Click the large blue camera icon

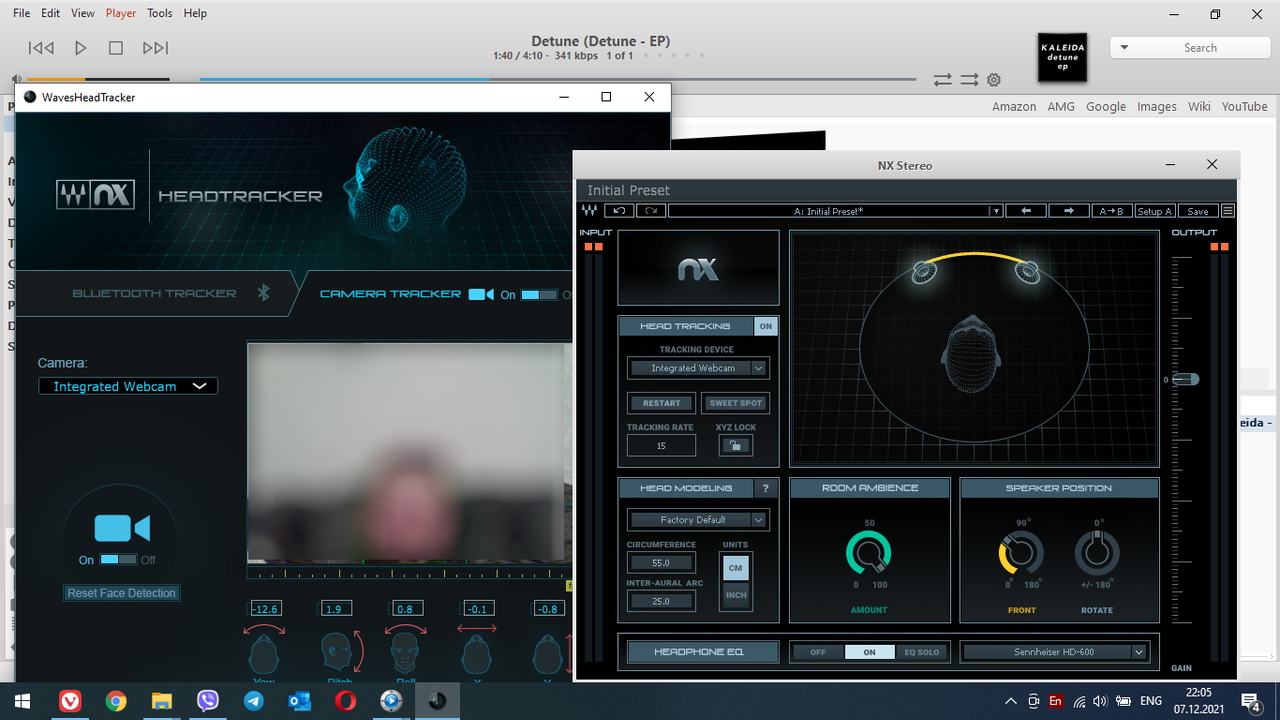[x=121, y=528]
